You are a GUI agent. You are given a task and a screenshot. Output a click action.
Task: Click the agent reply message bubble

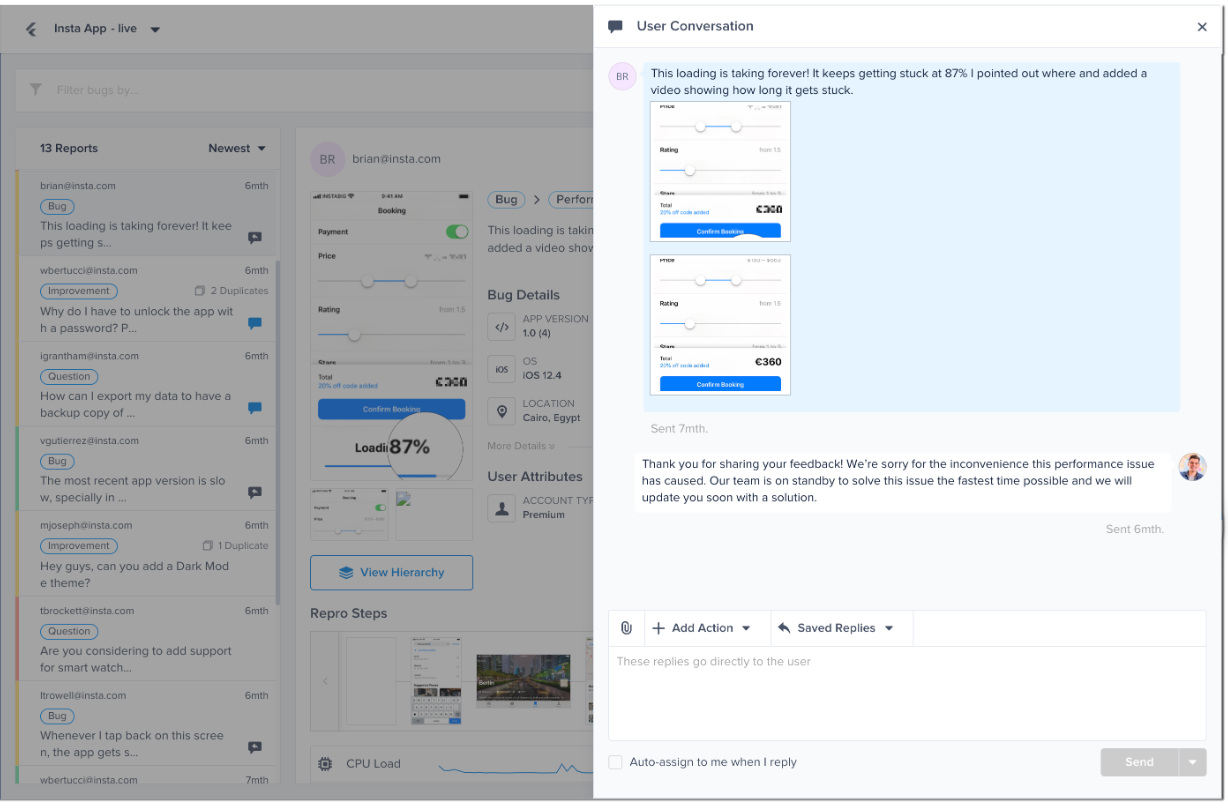coord(903,481)
